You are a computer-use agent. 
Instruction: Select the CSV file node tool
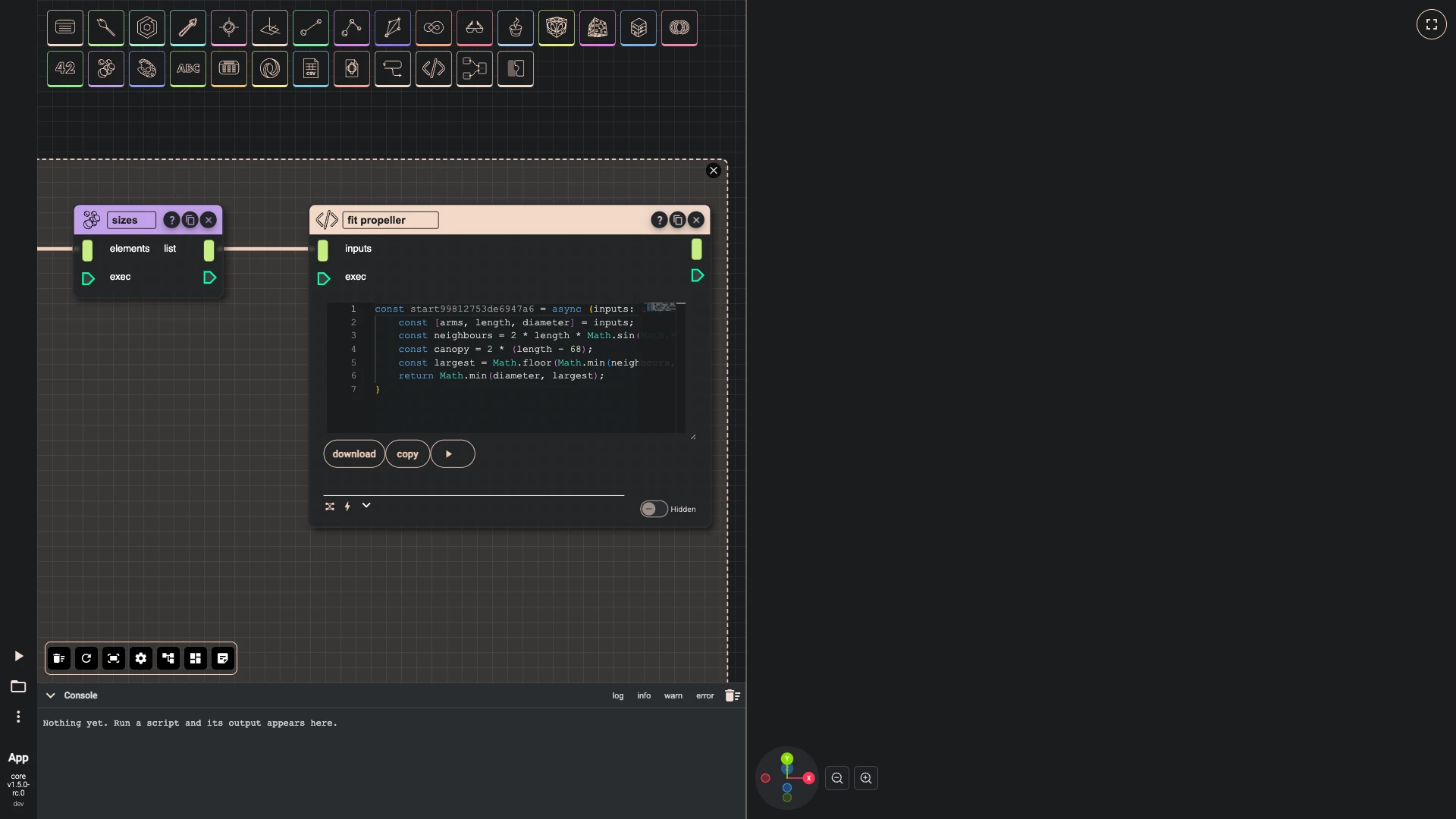click(311, 69)
